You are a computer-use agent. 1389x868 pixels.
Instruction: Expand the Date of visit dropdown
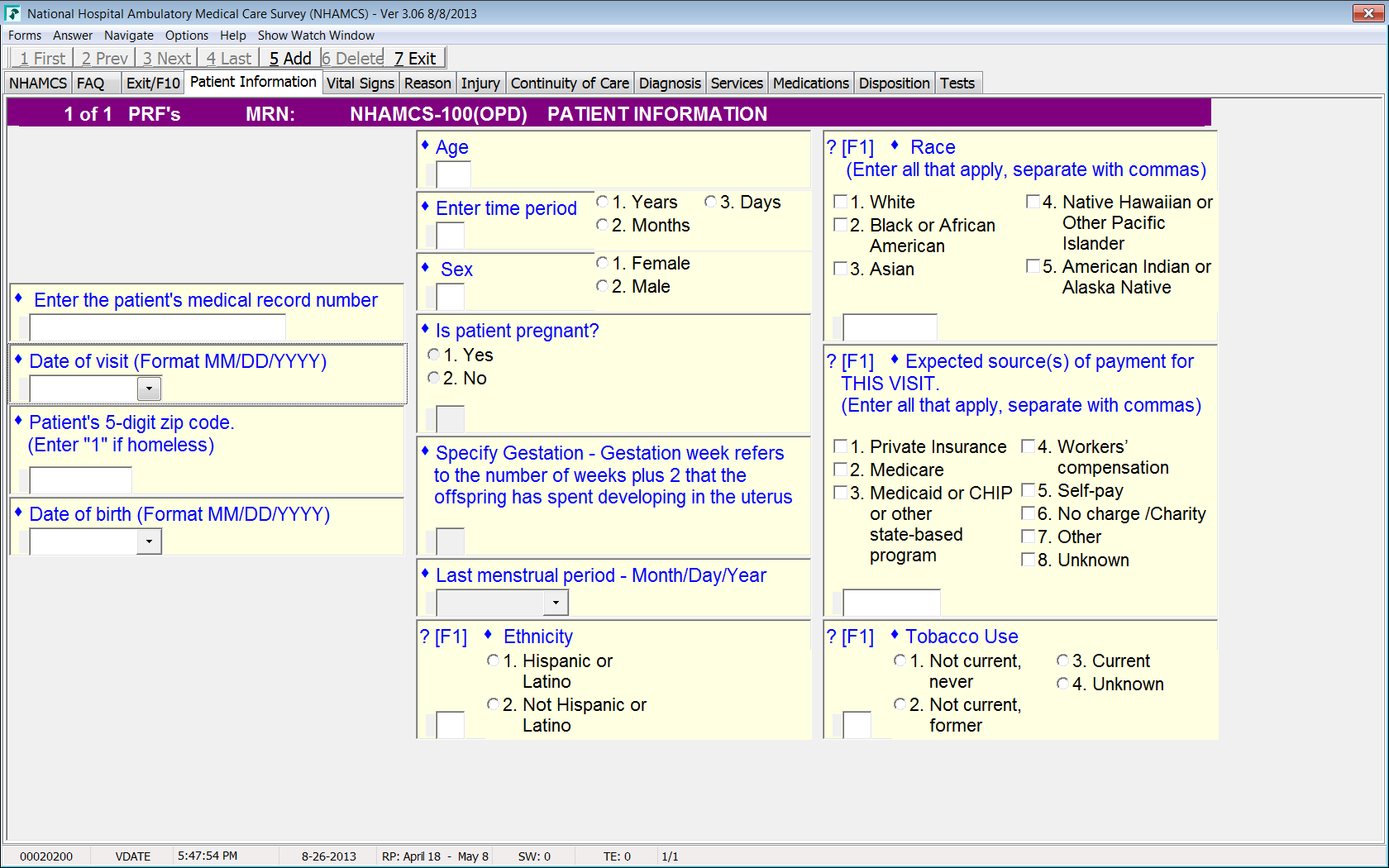tap(149, 389)
